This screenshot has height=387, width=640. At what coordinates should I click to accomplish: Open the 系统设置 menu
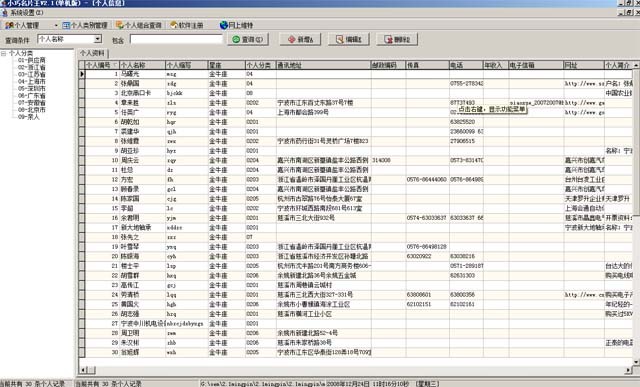[23, 13]
